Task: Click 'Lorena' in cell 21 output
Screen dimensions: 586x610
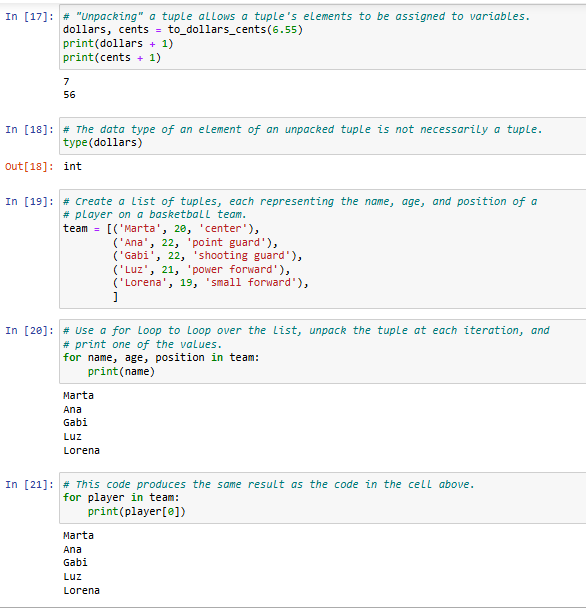Action: (x=81, y=591)
